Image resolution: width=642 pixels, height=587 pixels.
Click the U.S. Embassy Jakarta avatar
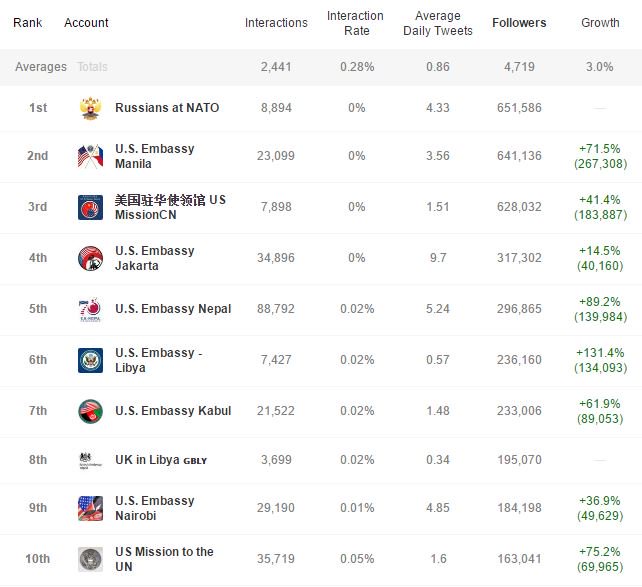tap(90, 258)
